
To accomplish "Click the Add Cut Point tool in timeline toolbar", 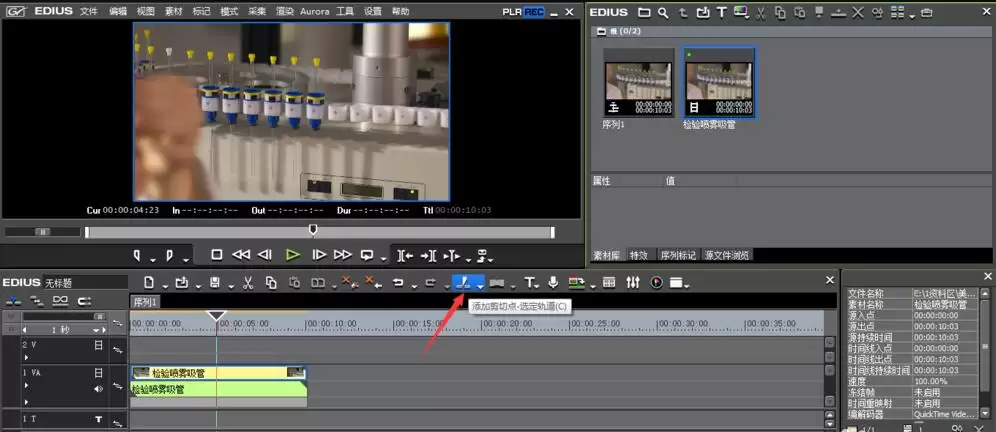I will click(463, 283).
